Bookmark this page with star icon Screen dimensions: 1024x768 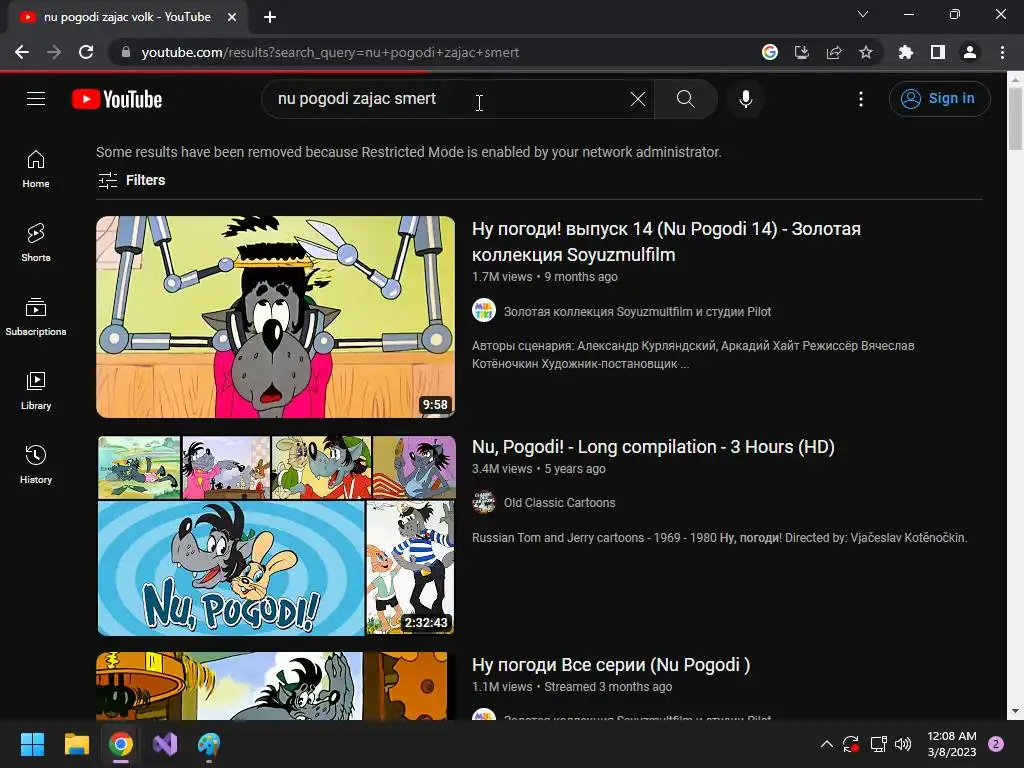[x=866, y=52]
